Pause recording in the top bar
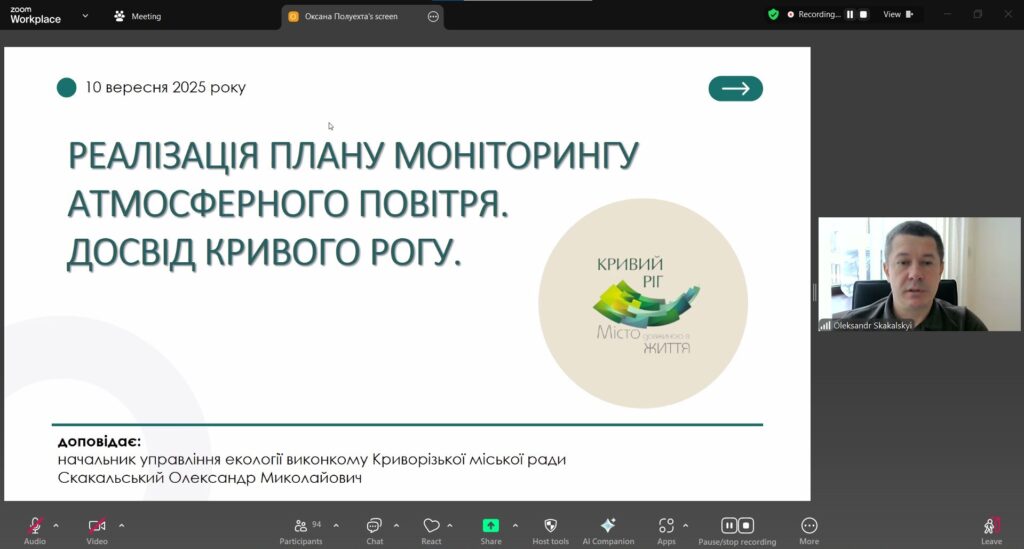This screenshot has width=1024, height=549. coord(850,14)
